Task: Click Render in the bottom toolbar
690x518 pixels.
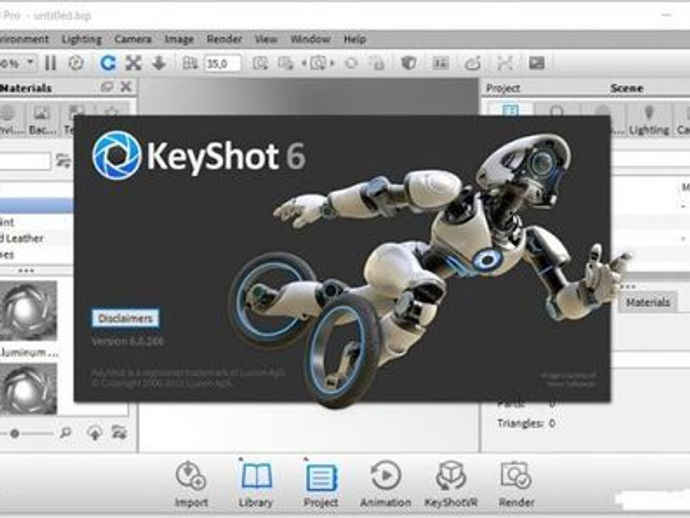Action: pyautogui.click(x=516, y=484)
